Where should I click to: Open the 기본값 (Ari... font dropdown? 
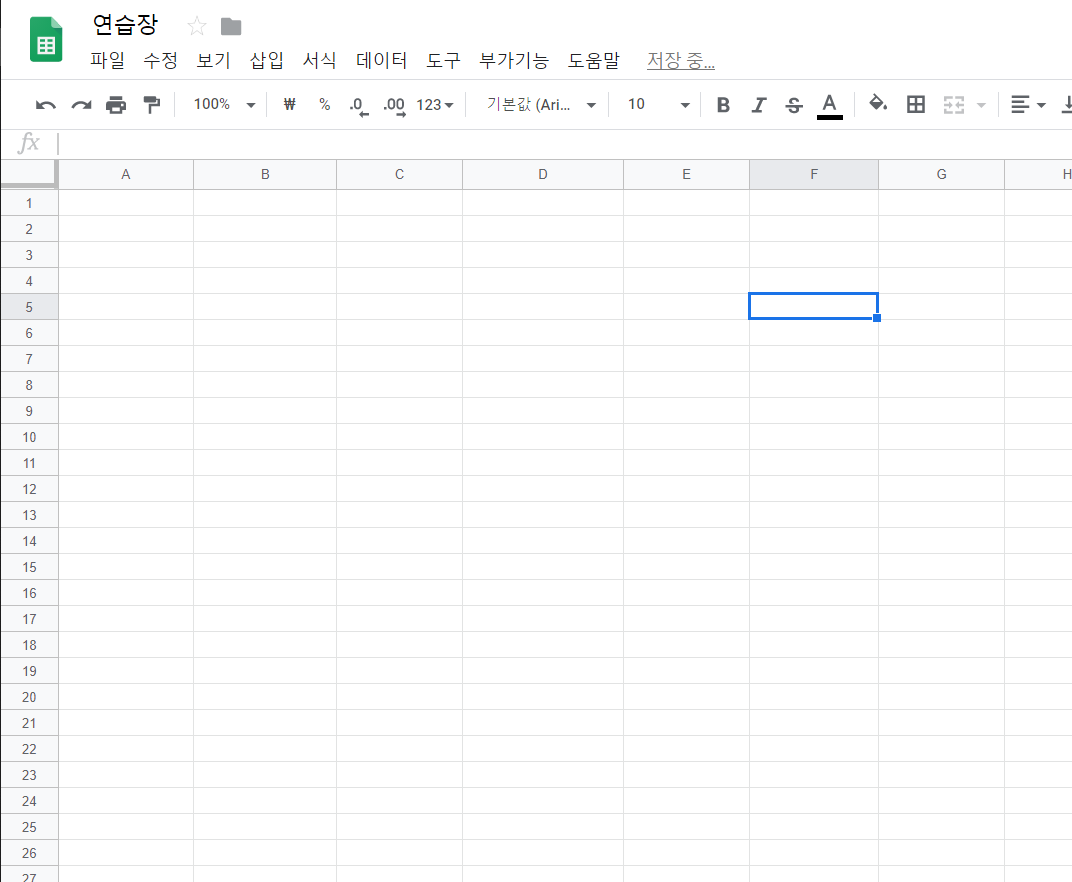click(x=541, y=105)
